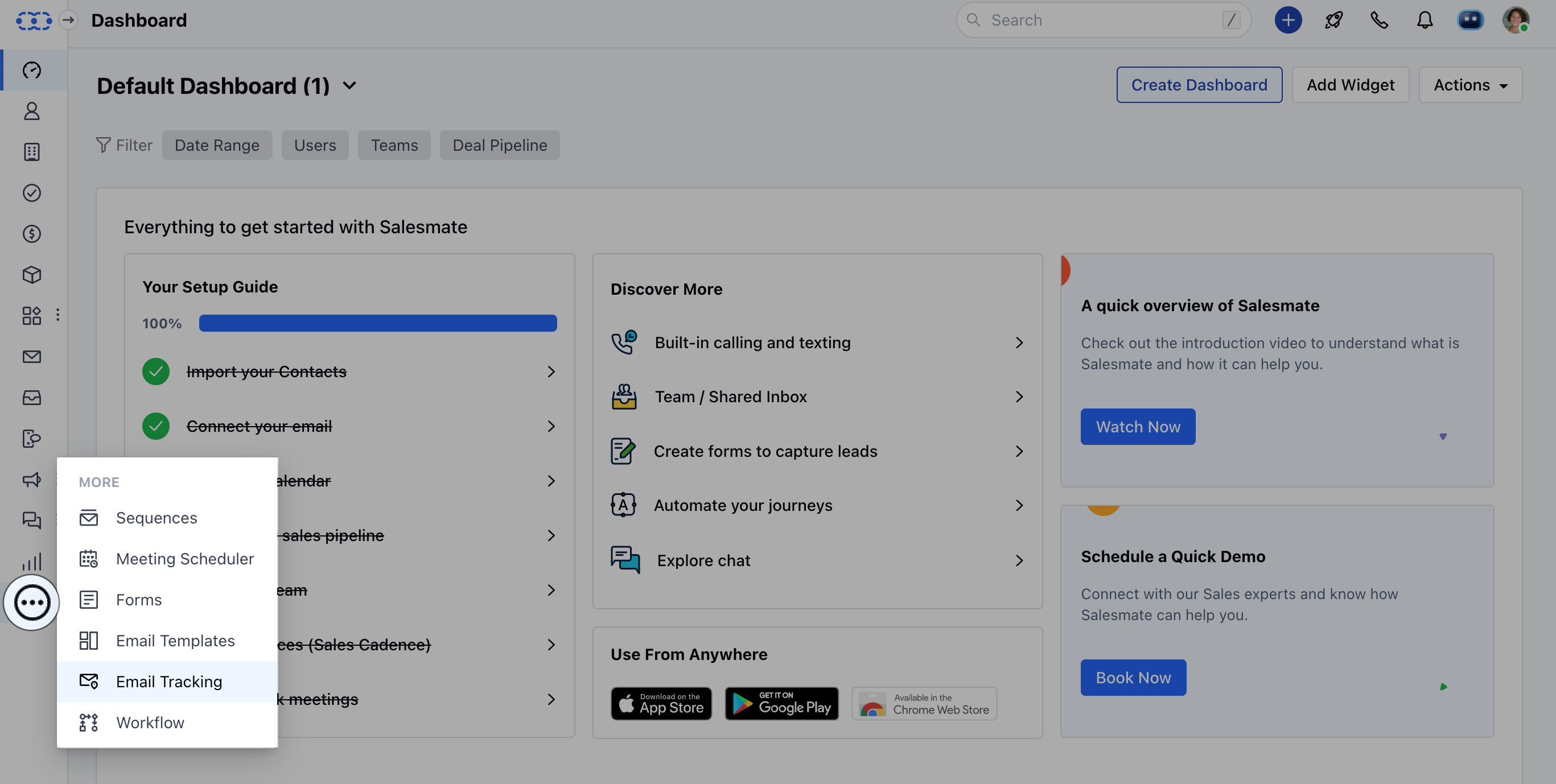Click green checkmark beside Connect your email
This screenshot has width=1556, height=784.
pyautogui.click(x=156, y=427)
